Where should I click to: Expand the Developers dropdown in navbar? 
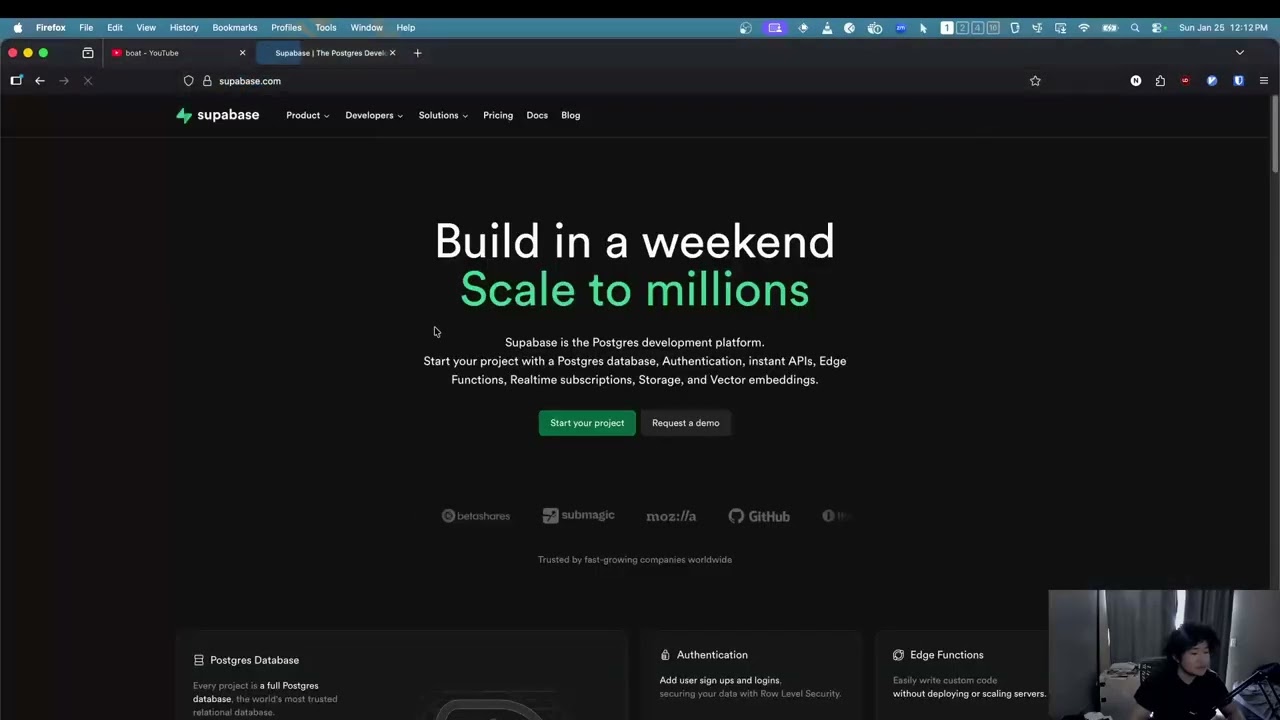pyautogui.click(x=374, y=115)
